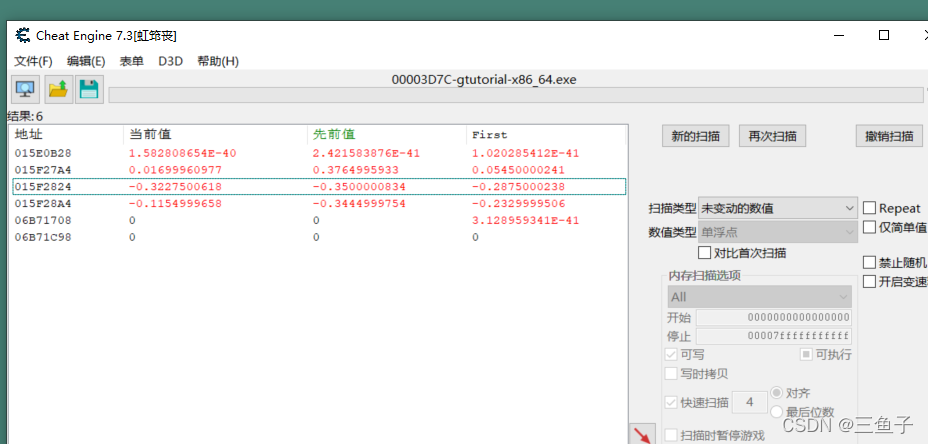Select the address row 015F27A4
The width and height of the screenshot is (928, 444).
pyautogui.click(x=318, y=170)
